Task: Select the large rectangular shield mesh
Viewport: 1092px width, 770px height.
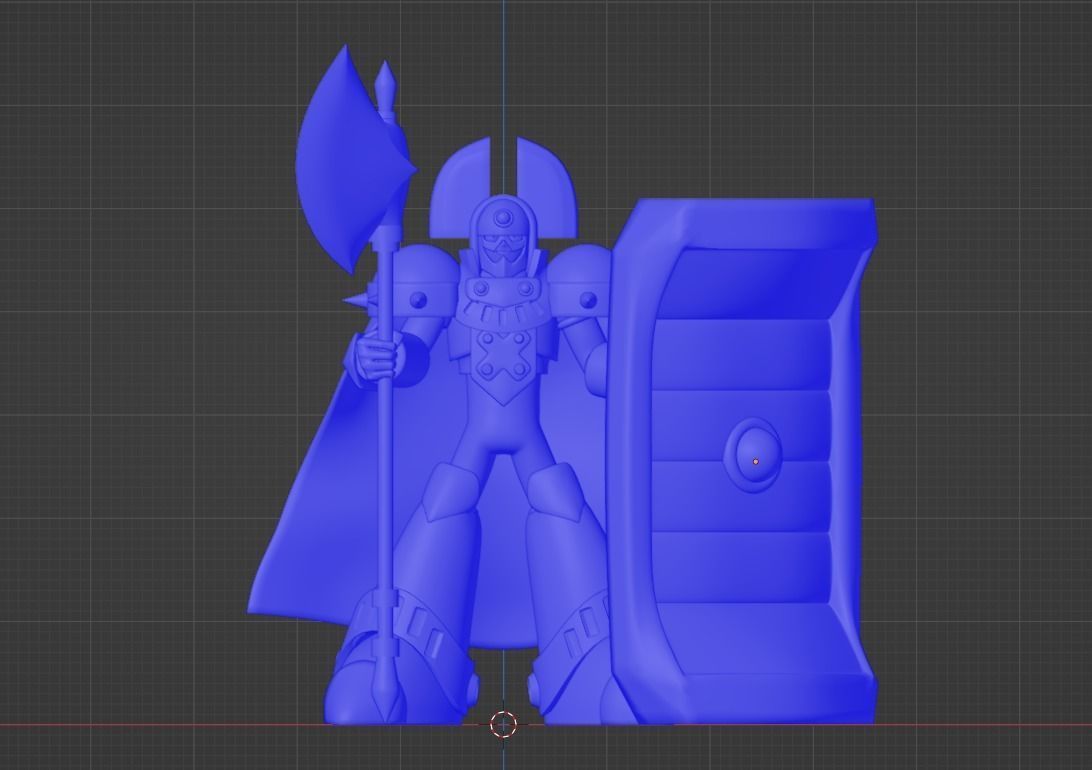Action: click(x=740, y=462)
